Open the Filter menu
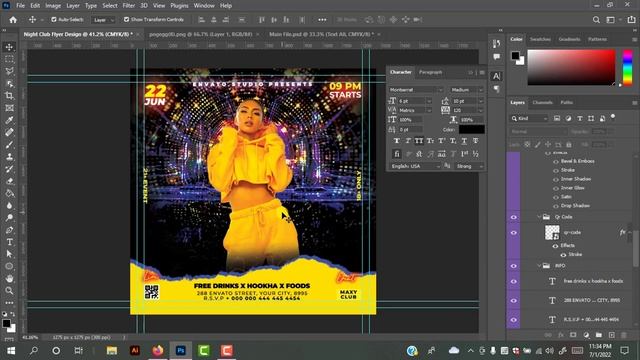640x360 pixels. [129, 6]
